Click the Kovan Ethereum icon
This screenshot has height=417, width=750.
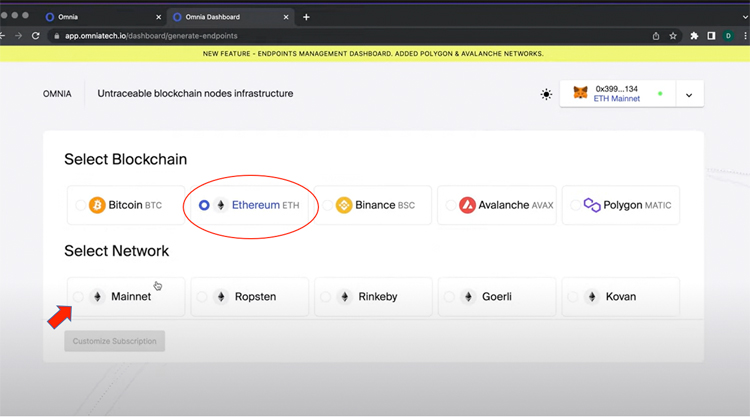tap(592, 297)
